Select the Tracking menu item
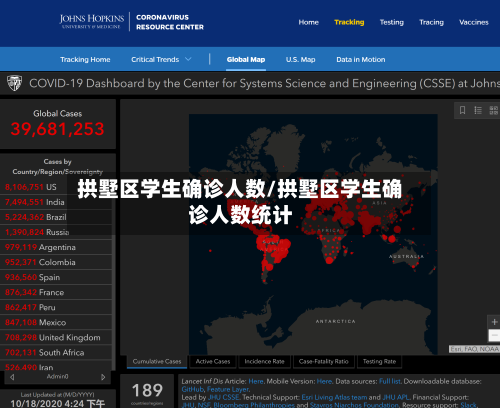The width and height of the screenshot is (500, 408). click(349, 22)
